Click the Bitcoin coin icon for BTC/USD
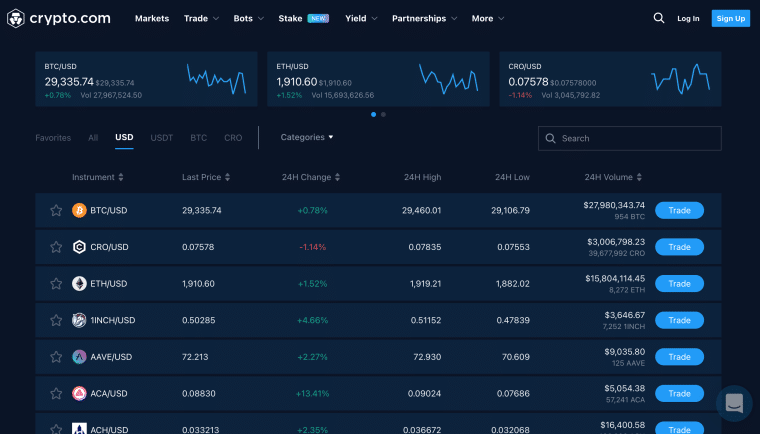Screen dimensions: 760x434 [x=79, y=210]
